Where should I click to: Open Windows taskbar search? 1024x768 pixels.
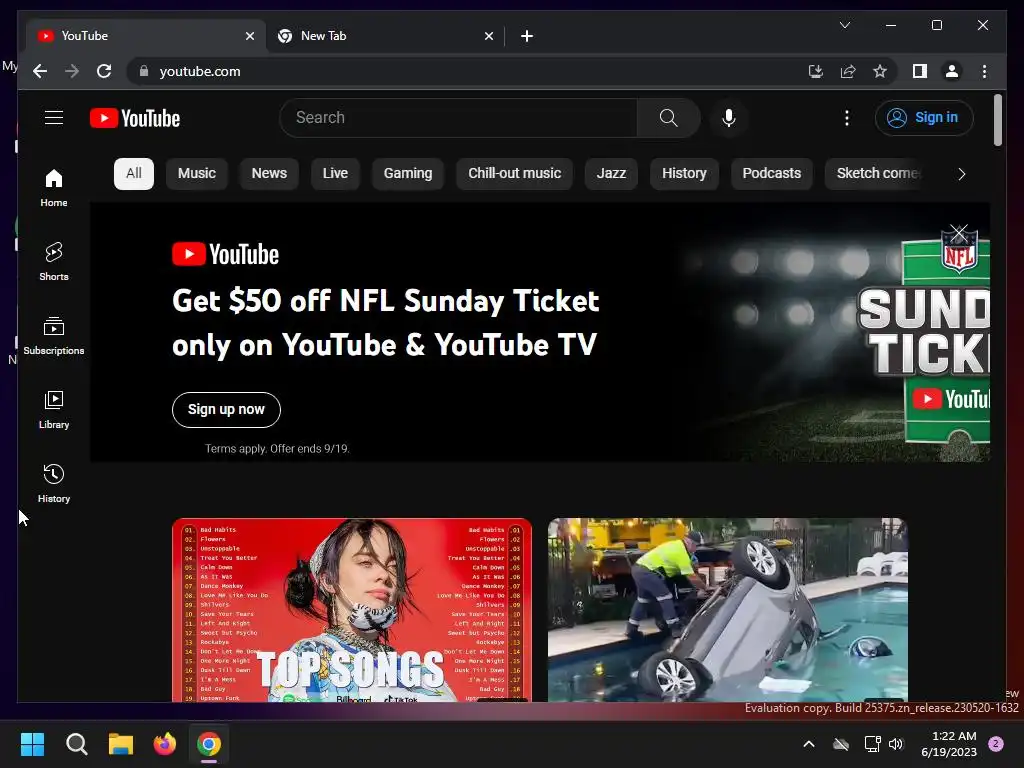click(76, 744)
